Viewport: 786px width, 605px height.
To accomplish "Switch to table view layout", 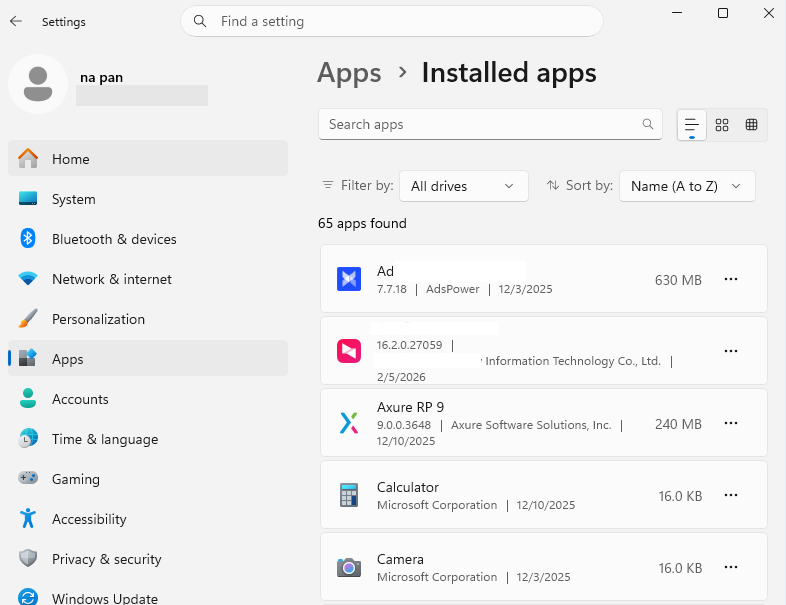I will pyautogui.click(x=751, y=125).
